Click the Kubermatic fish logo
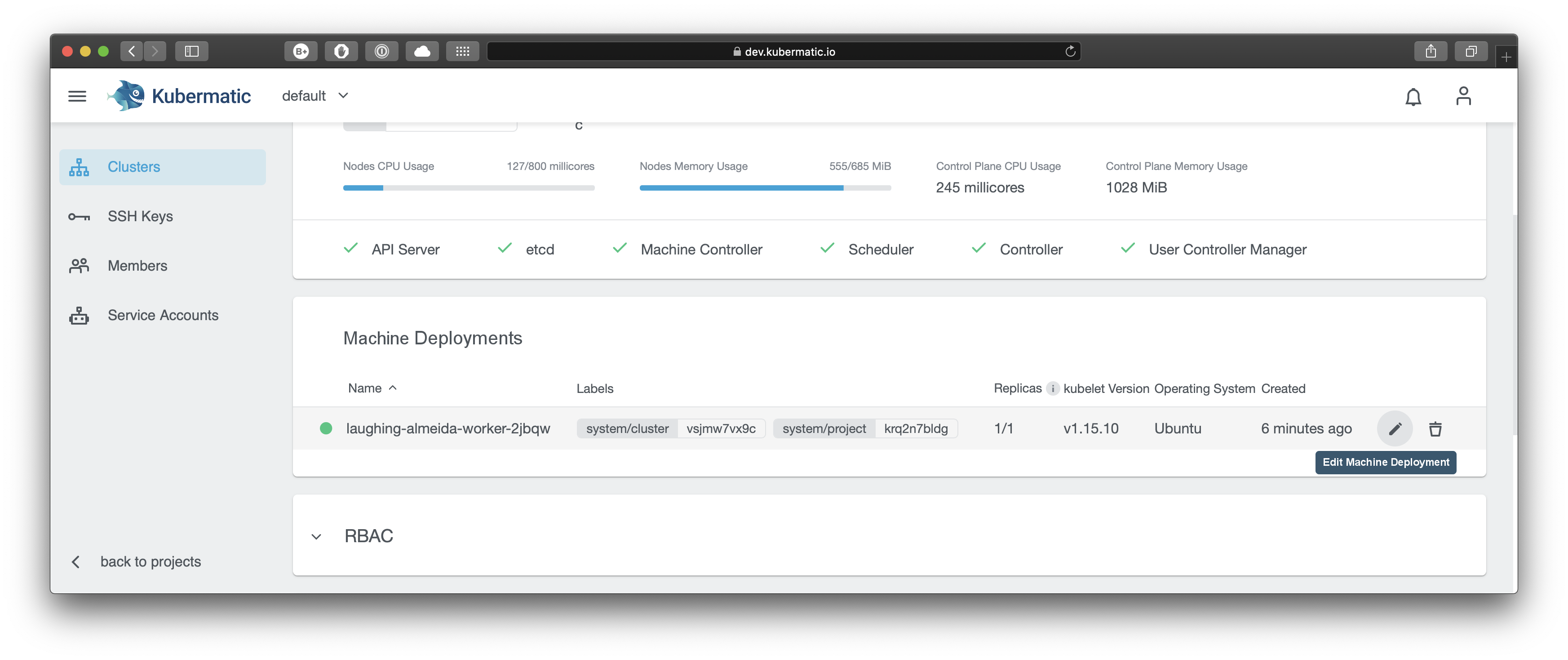 tap(126, 95)
